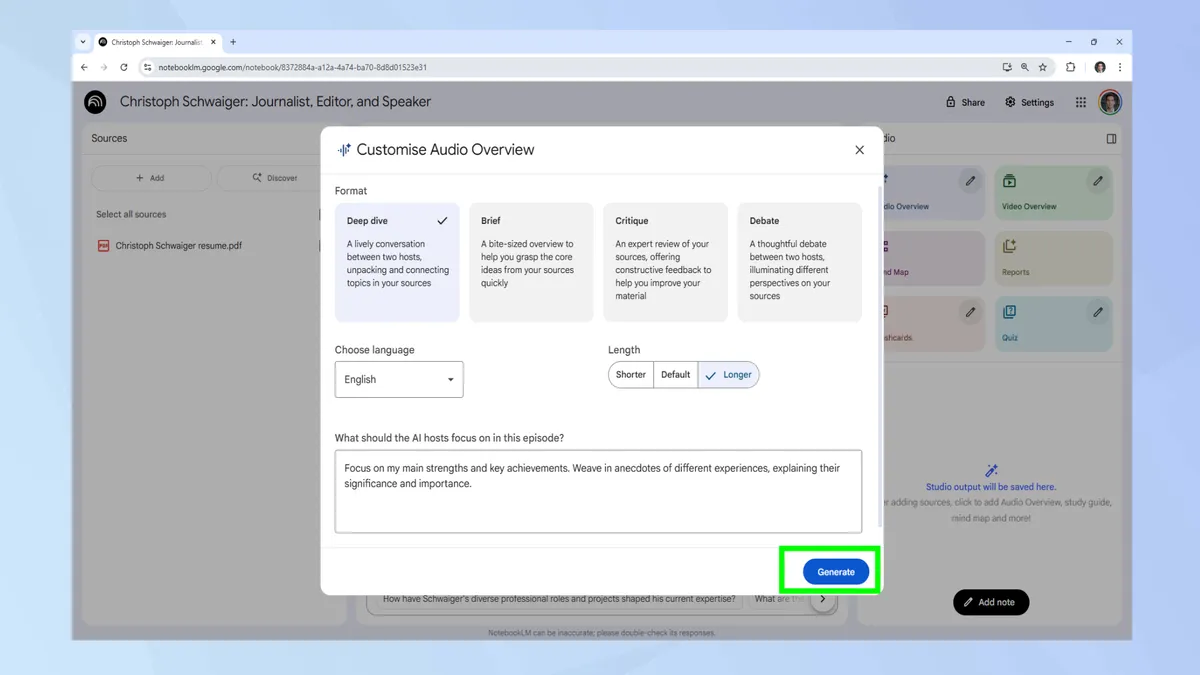Select the Default length option
The width and height of the screenshot is (1200, 675).
pyautogui.click(x=675, y=375)
